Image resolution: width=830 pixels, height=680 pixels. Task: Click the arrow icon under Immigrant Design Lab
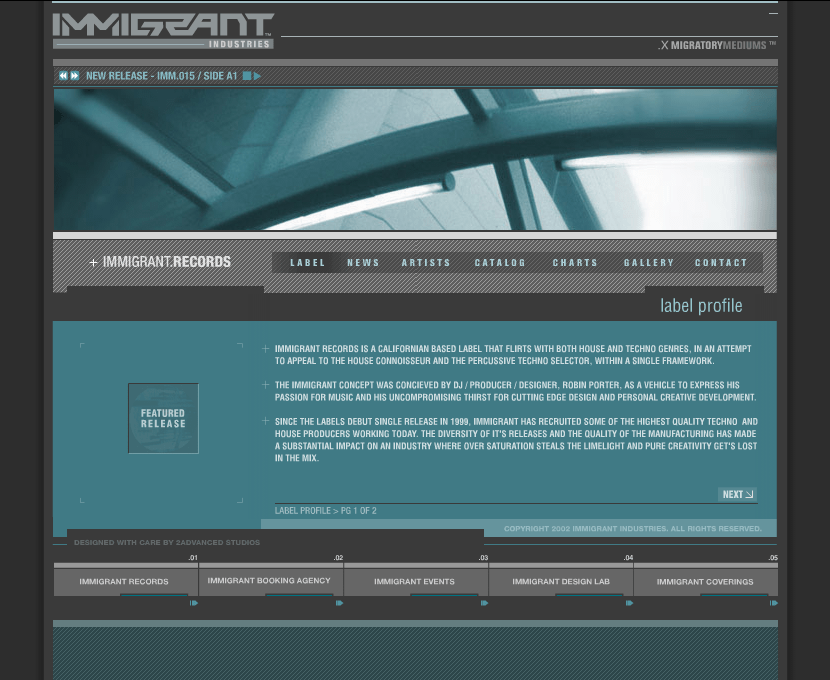tap(629, 603)
